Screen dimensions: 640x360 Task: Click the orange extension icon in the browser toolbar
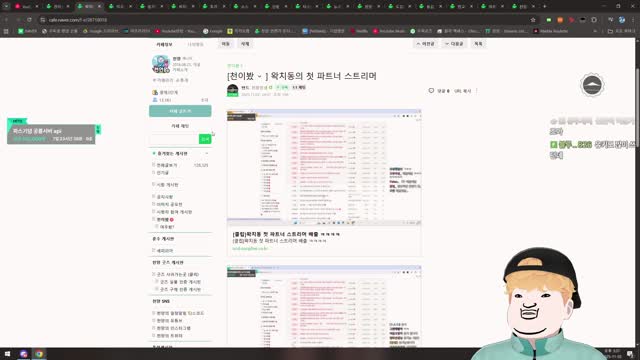pyautogui.click(x=560, y=20)
